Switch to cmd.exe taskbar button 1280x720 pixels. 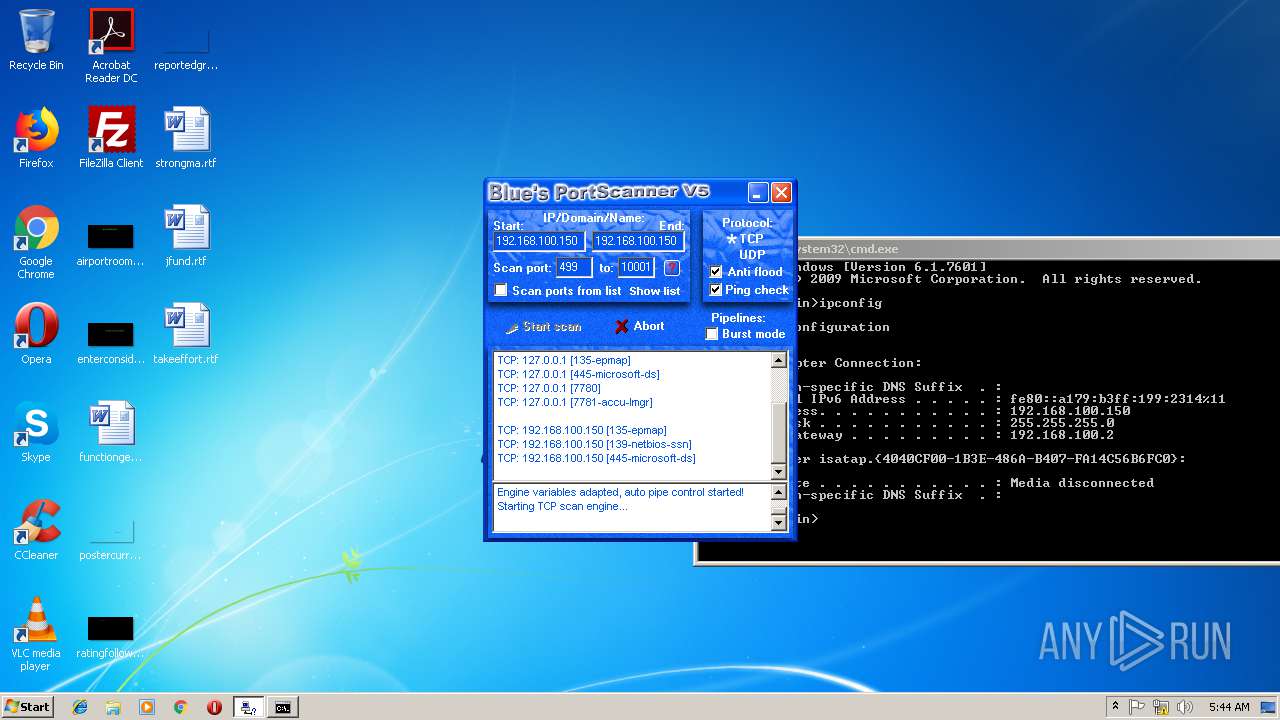point(283,707)
